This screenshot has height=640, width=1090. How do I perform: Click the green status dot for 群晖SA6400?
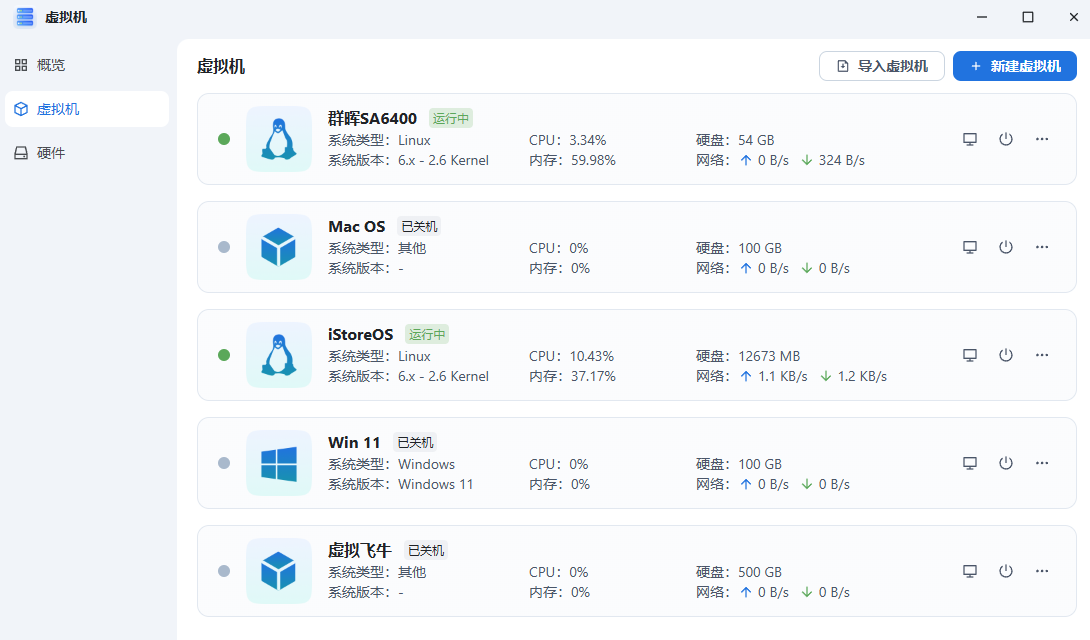224,139
